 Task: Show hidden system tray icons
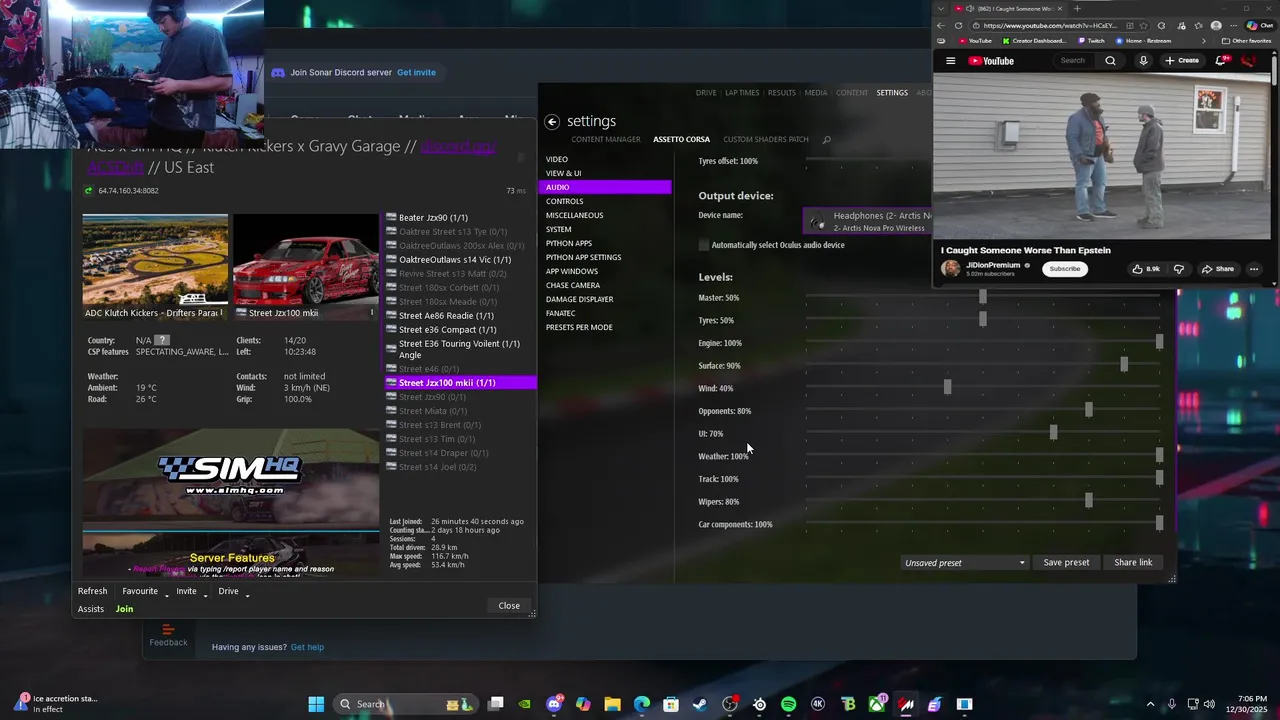[1150, 704]
